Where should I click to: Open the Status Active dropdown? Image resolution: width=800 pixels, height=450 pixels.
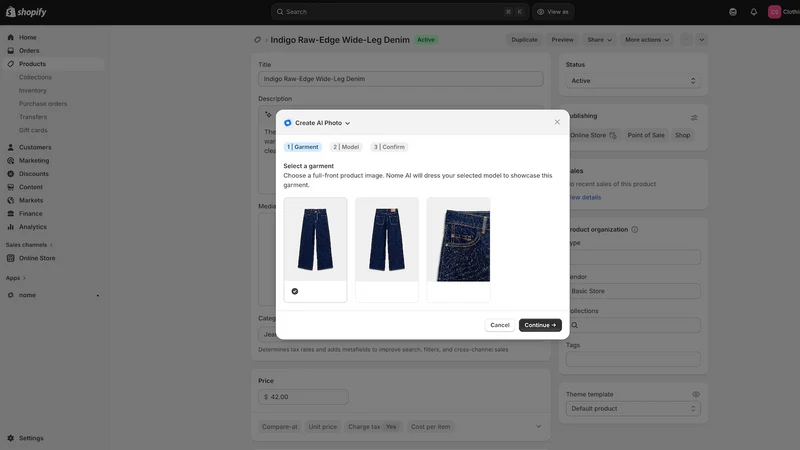click(x=633, y=81)
